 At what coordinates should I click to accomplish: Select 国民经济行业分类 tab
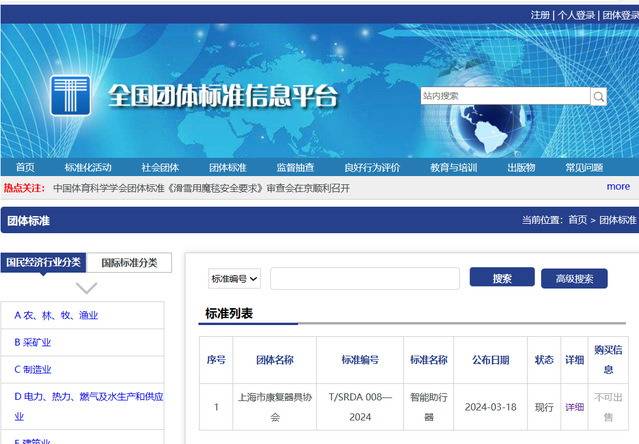pyautogui.click(x=43, y=263)
